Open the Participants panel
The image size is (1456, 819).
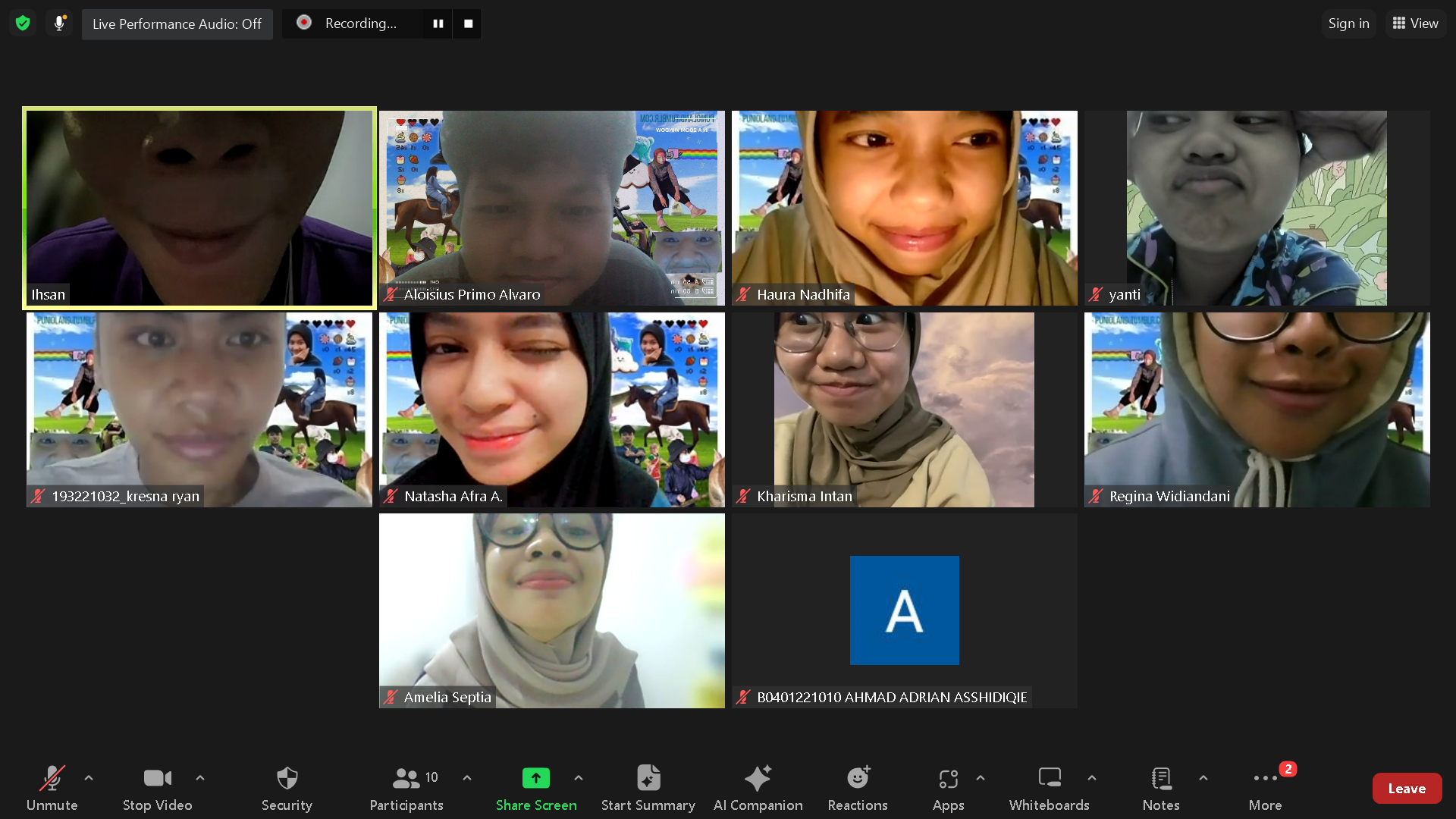pyautogui.click(x=406, y=788)
